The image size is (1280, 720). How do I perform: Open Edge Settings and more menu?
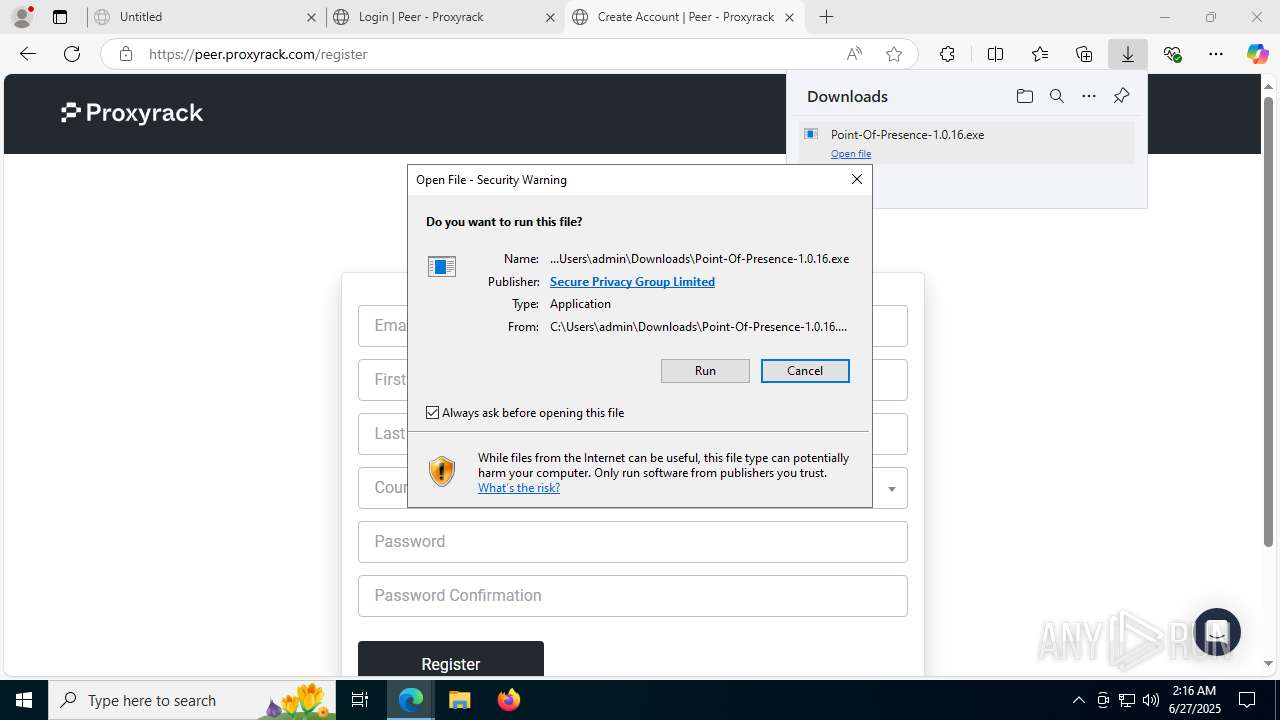point(1216,54)
